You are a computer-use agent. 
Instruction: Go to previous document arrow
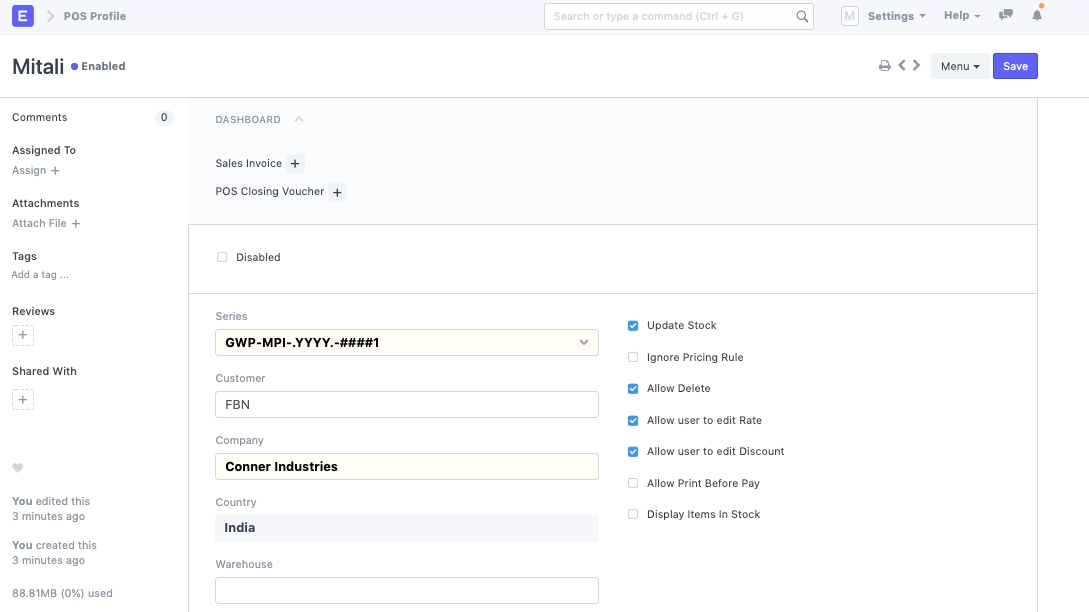tap(902, 66)
